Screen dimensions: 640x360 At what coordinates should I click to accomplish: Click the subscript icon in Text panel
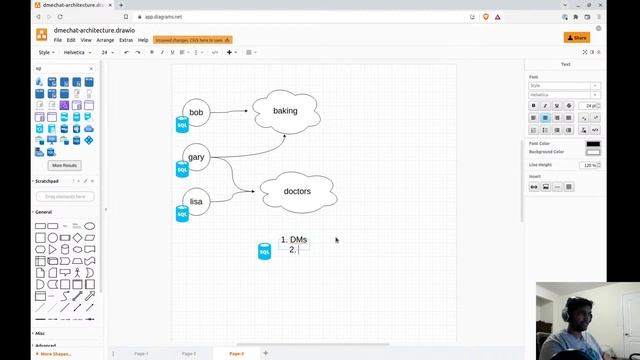tap(584, 118)
